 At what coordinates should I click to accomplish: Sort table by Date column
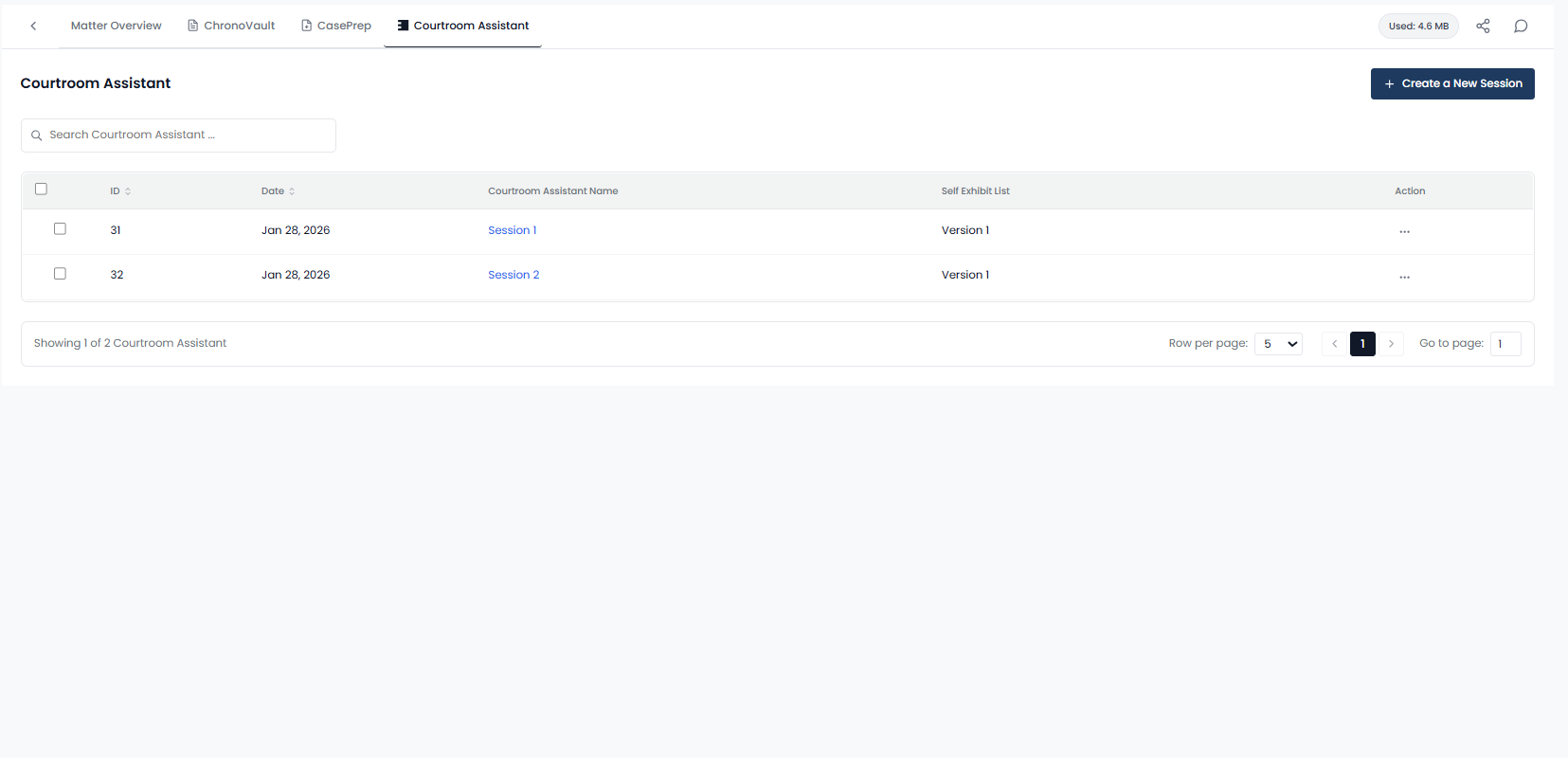point(292,191)
